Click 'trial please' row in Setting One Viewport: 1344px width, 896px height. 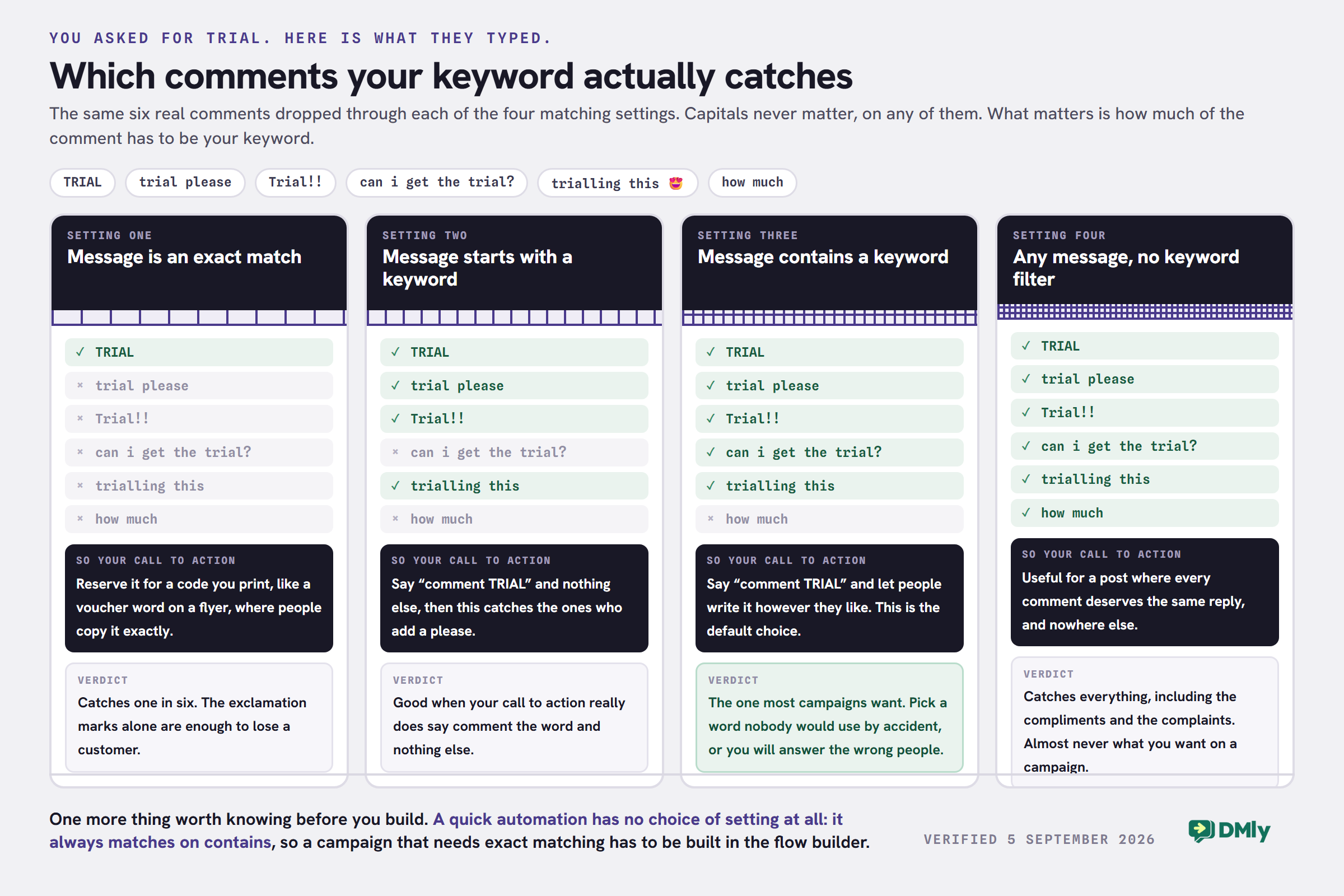199,386
